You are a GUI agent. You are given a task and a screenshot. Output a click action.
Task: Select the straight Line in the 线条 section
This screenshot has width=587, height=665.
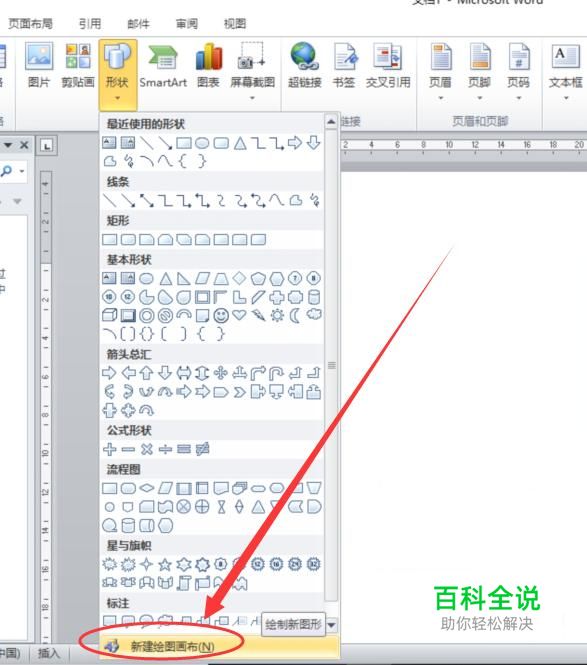(109, 200)
